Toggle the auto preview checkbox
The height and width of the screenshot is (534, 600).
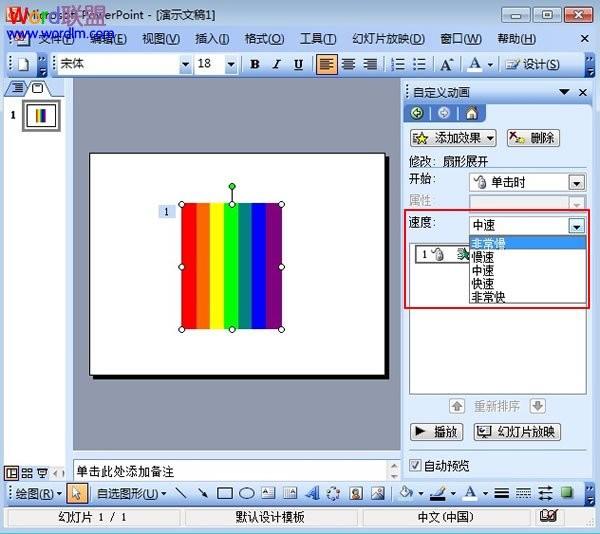[x=415, y=466]
